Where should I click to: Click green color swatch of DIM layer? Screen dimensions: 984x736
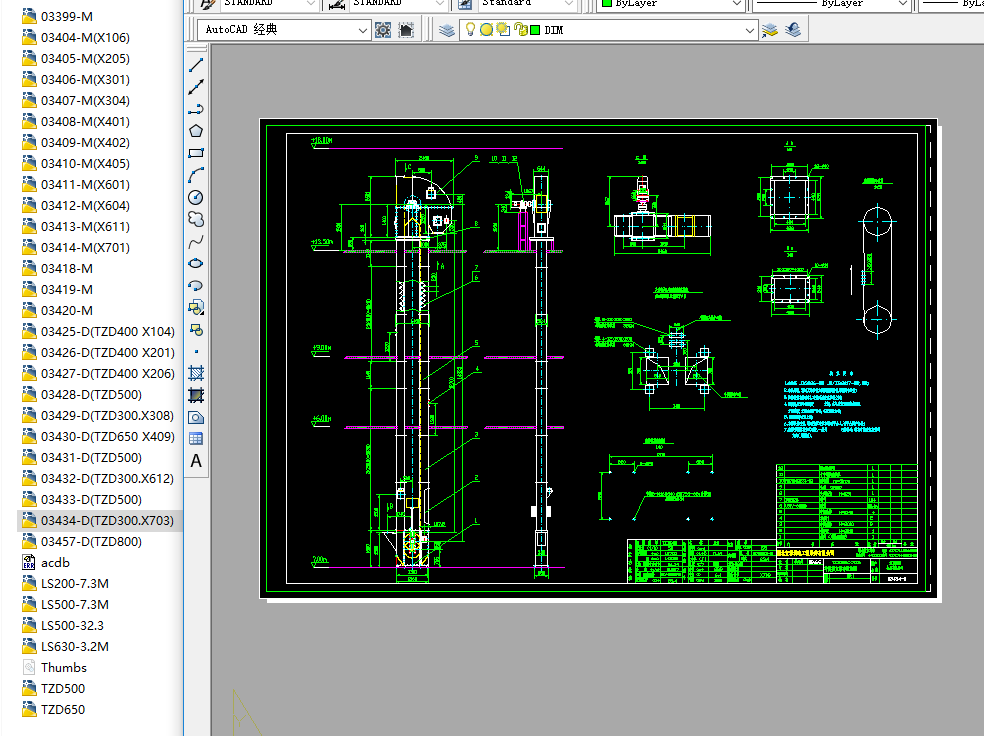pos(535,30)
